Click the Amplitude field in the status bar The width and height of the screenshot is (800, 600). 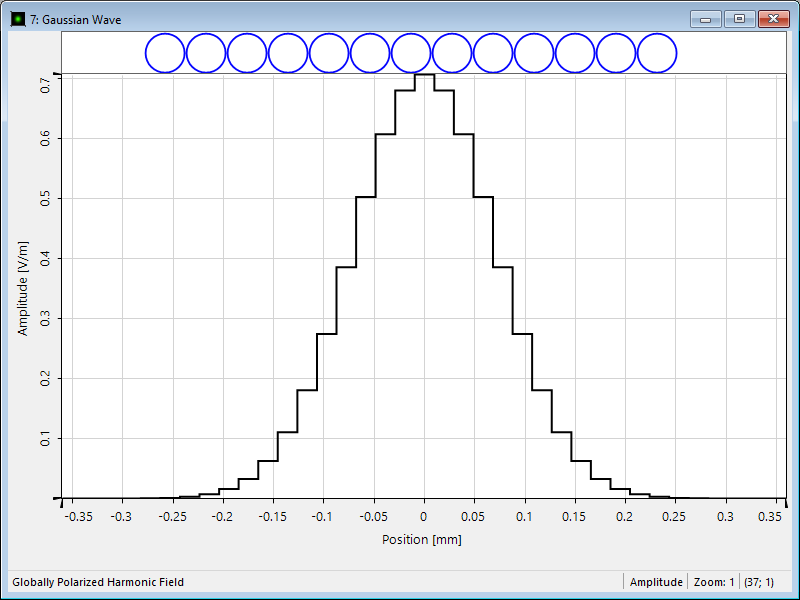[656, 582]
